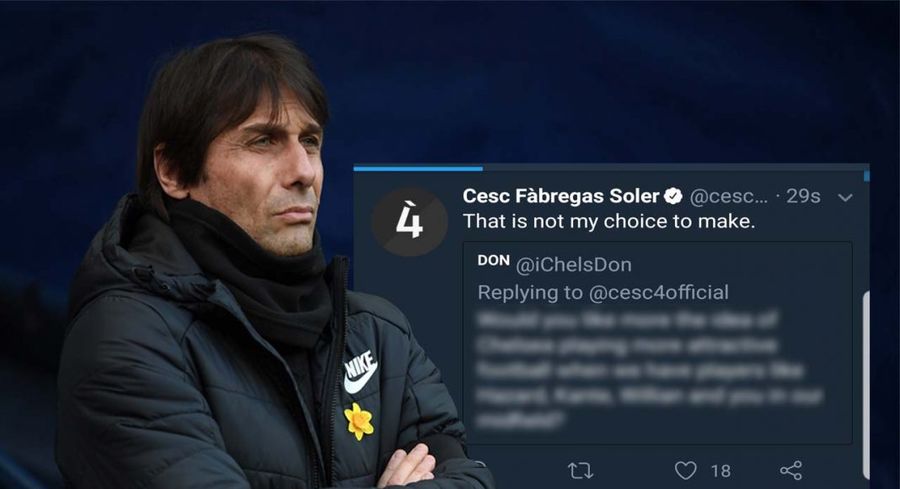Open the number 4 profile avatar

click(409, 221)
